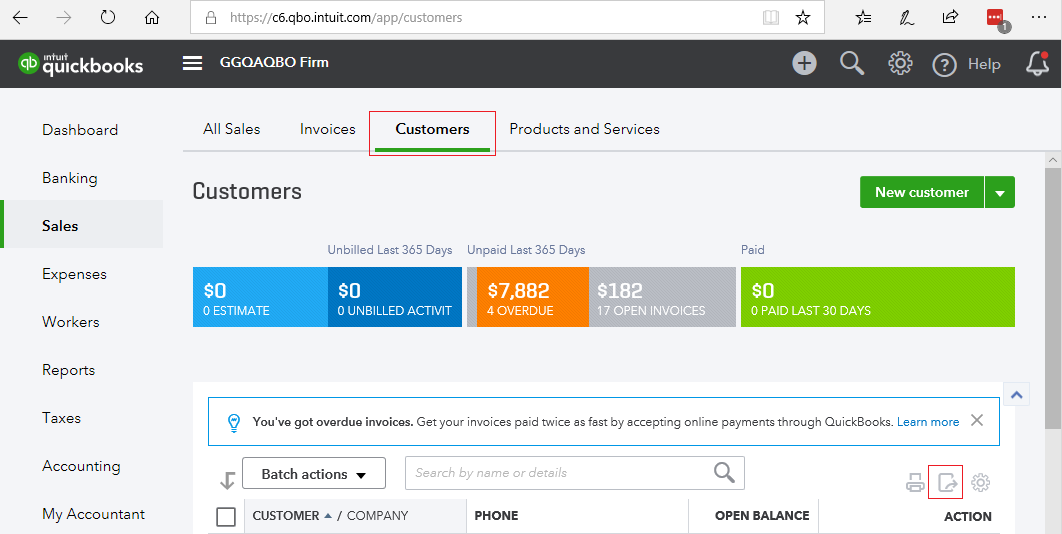
Task: Print the customer list
Action: [915, 483]
